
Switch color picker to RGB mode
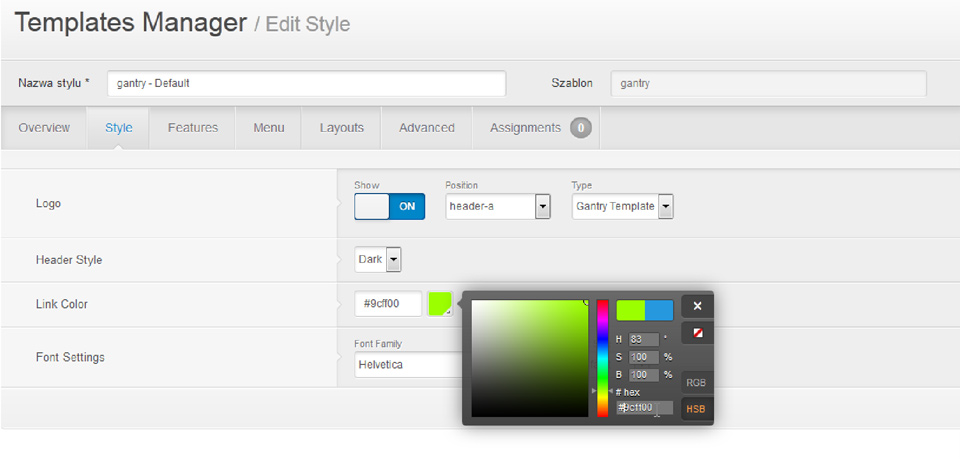pyautogui.click(x=697, y=383)
